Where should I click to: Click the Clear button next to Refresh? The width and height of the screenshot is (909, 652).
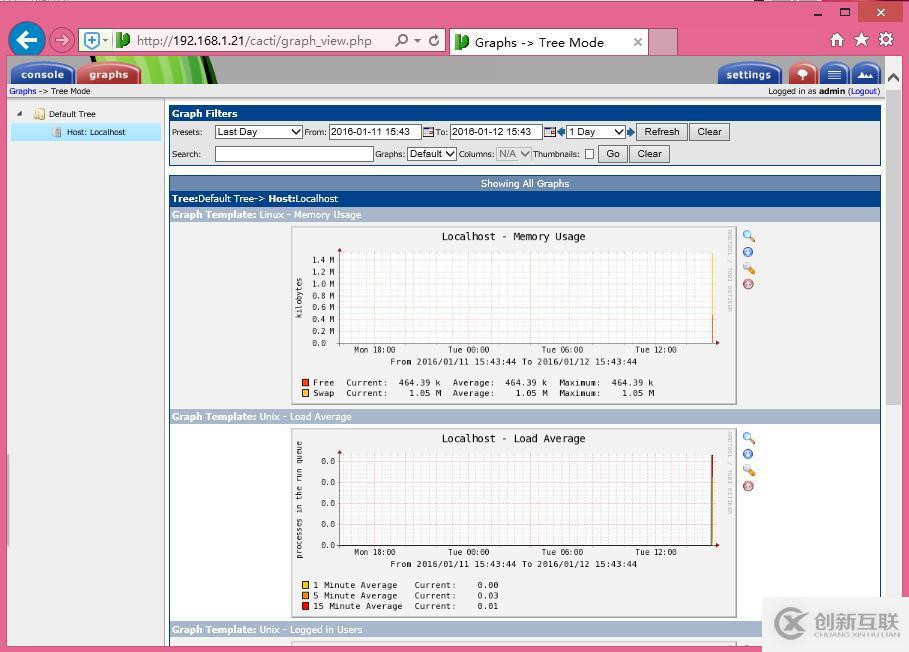709,132
